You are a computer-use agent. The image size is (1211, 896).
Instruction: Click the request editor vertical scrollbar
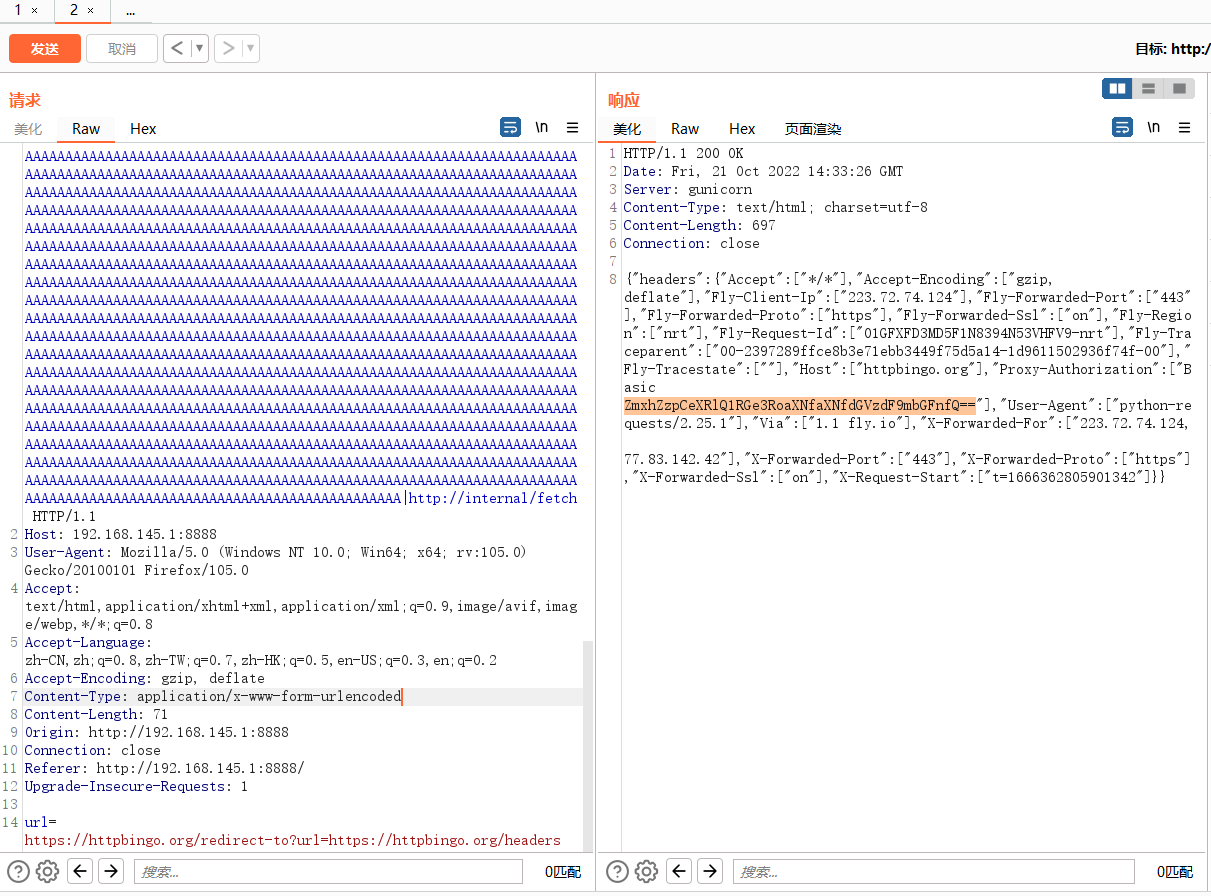[588, 744]
